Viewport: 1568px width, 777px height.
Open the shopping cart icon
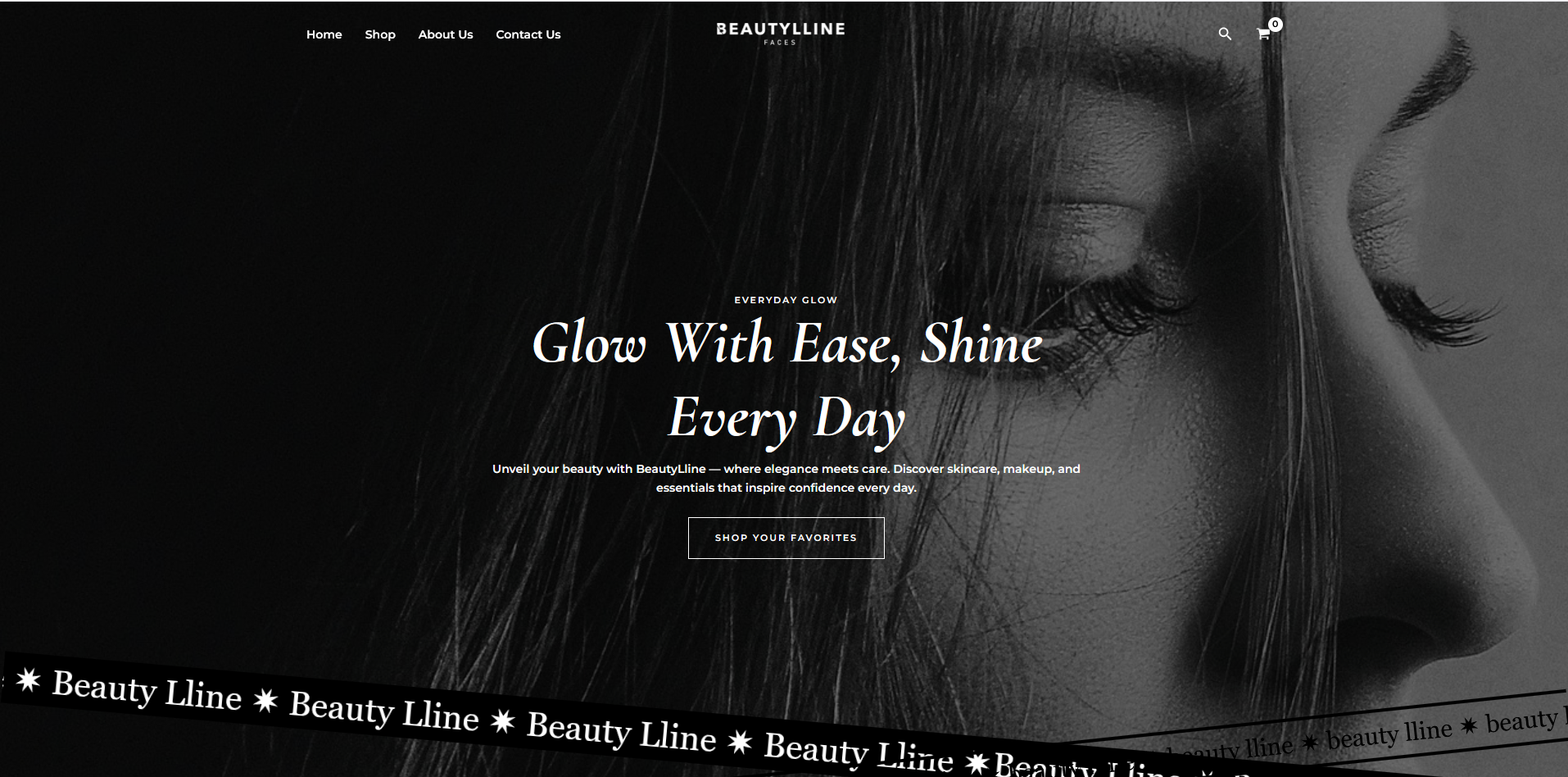[x=1263, y=34]
